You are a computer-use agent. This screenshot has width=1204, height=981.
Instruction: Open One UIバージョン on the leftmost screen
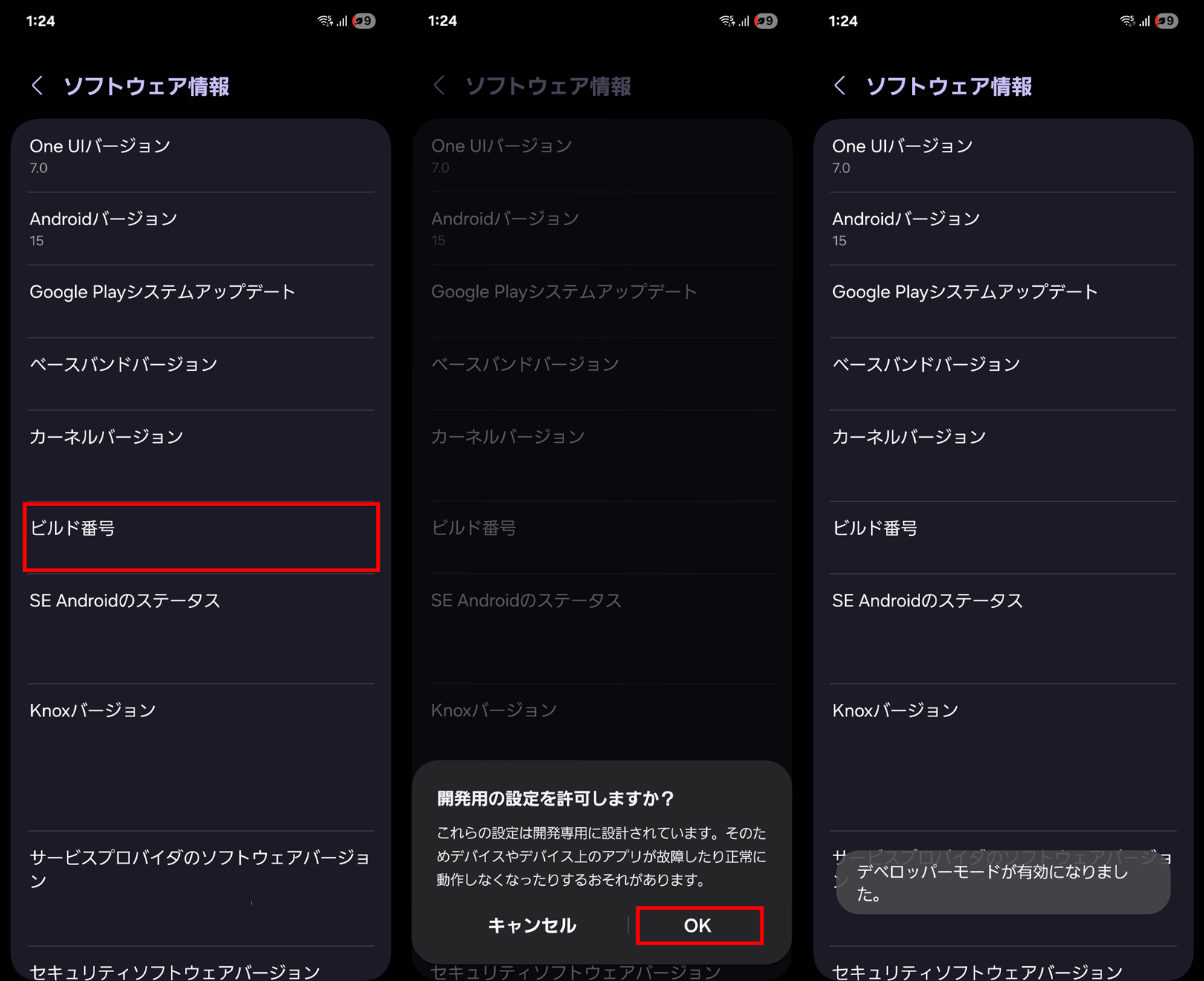[201, 156]
